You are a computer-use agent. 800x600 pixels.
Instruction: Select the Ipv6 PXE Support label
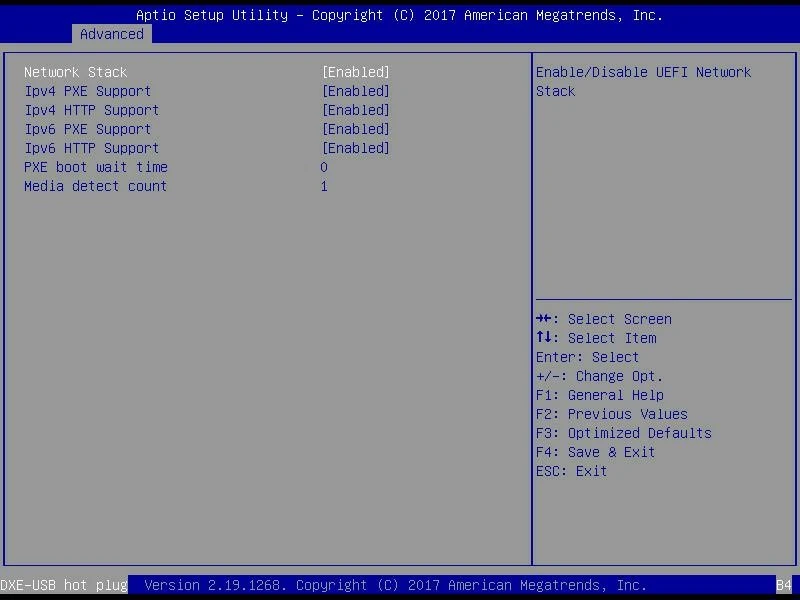click(x=88, y=129)
